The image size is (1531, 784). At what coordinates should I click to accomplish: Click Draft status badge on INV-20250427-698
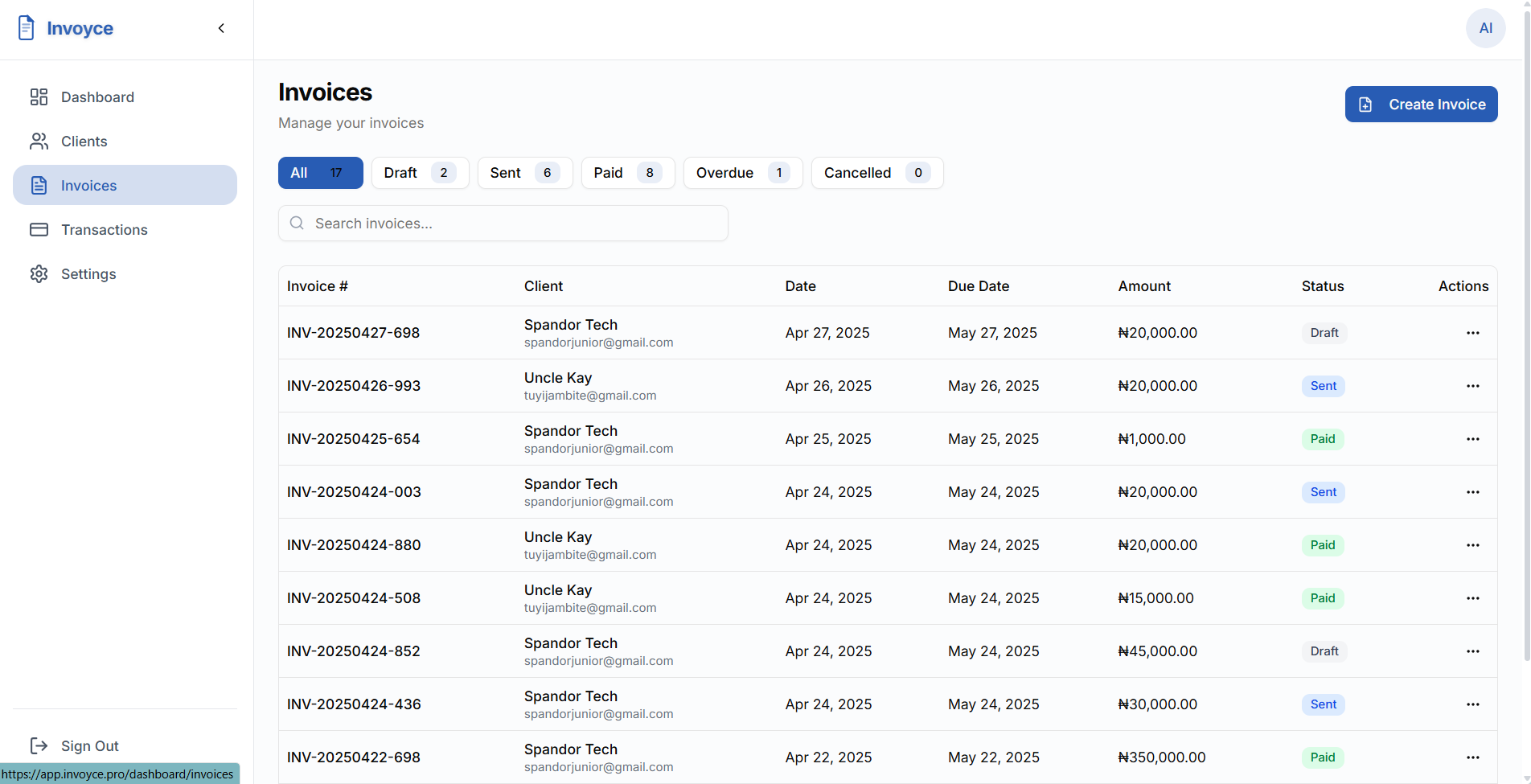[1324, 333]
